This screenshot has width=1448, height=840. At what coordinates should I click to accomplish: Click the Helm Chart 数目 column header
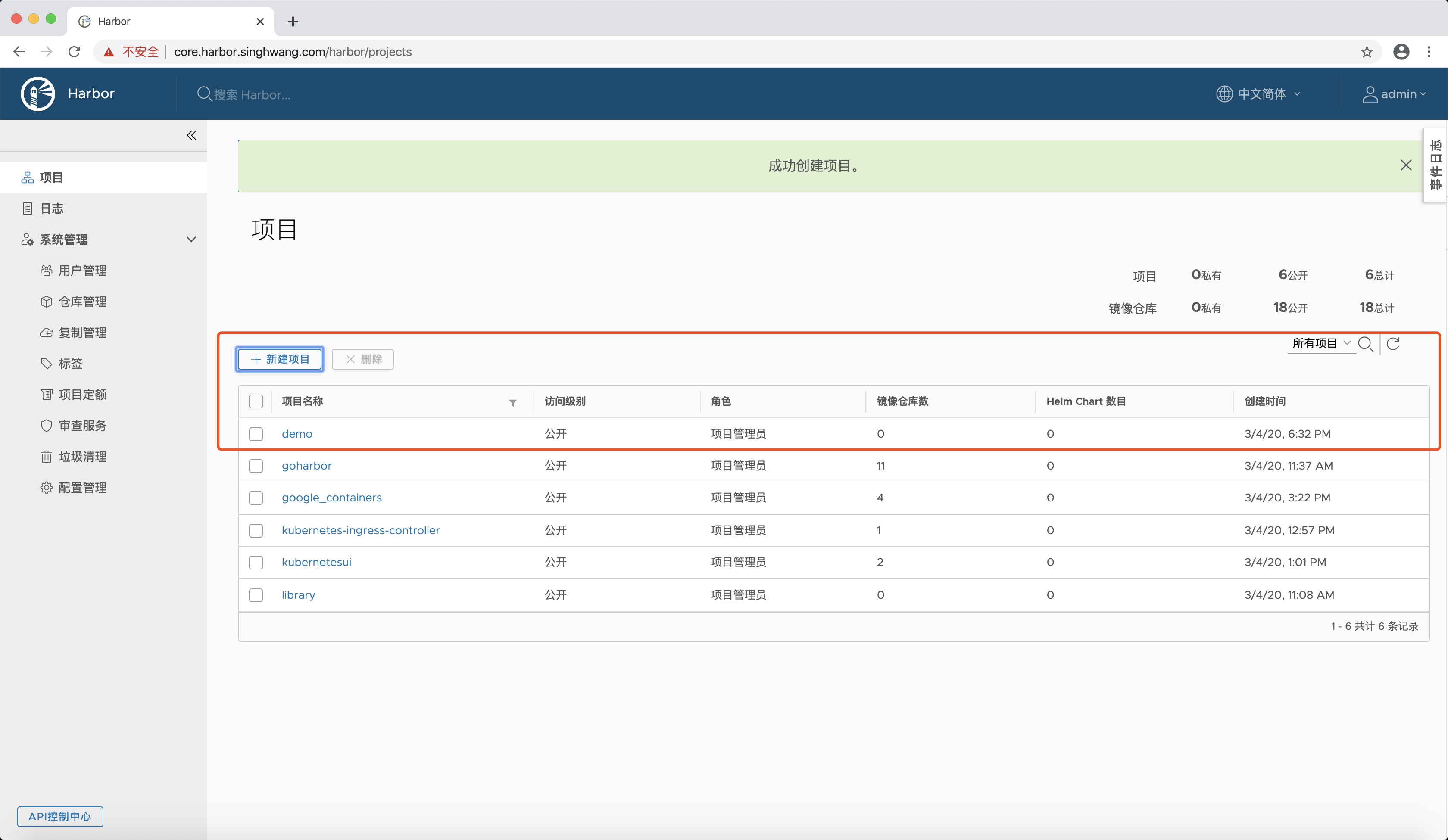(x=1086, y=401)
